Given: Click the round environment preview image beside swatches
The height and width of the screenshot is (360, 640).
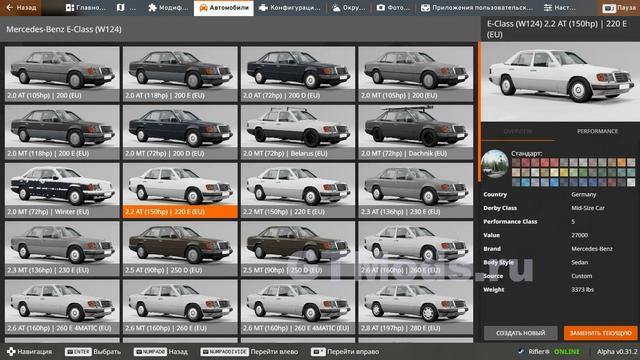Looking at the screenshot, I should (495, 164).
